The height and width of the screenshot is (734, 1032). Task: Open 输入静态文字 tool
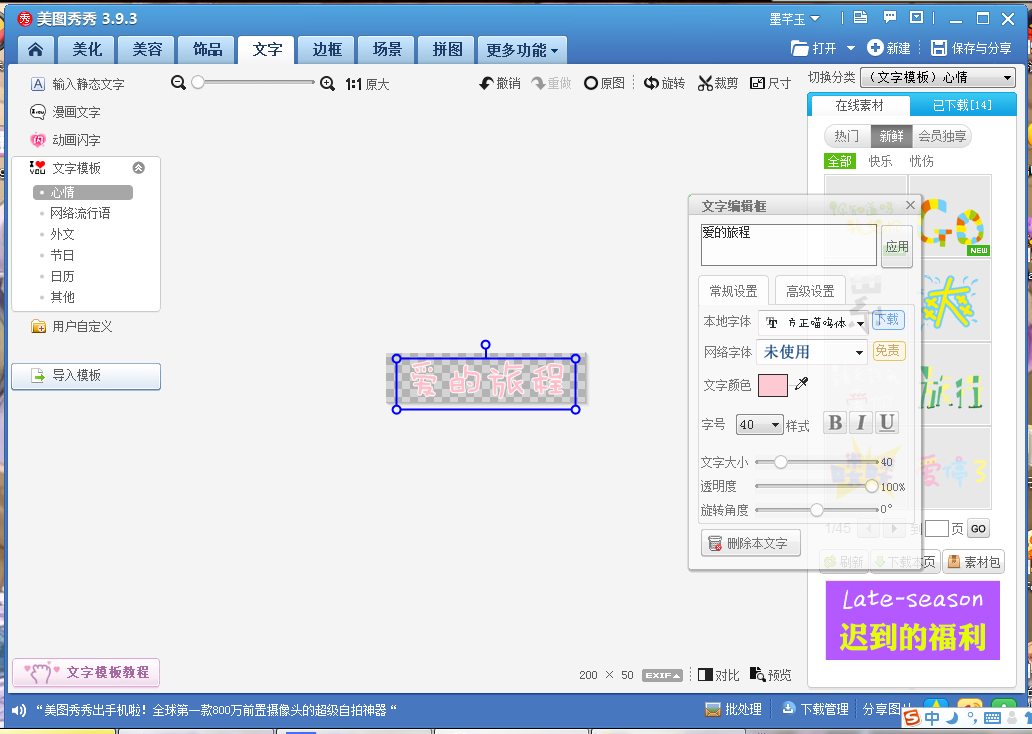78,84
